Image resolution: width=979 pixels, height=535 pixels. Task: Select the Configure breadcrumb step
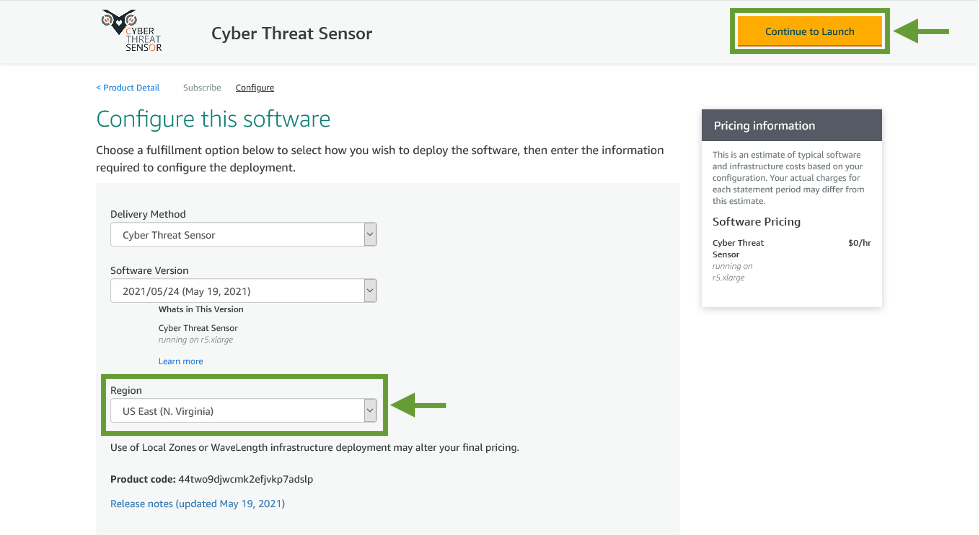pos(255,87)
